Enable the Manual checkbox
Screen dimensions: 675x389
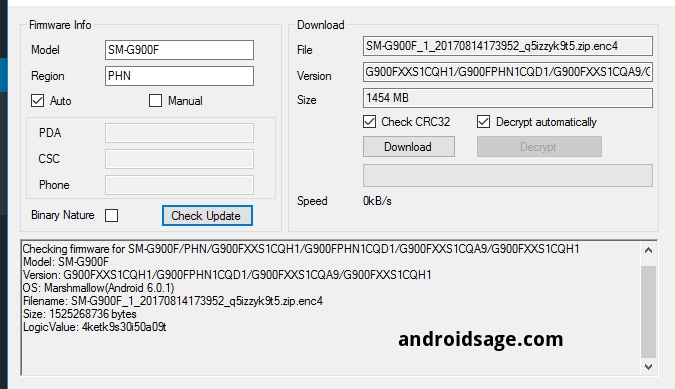tap(155, 101)
